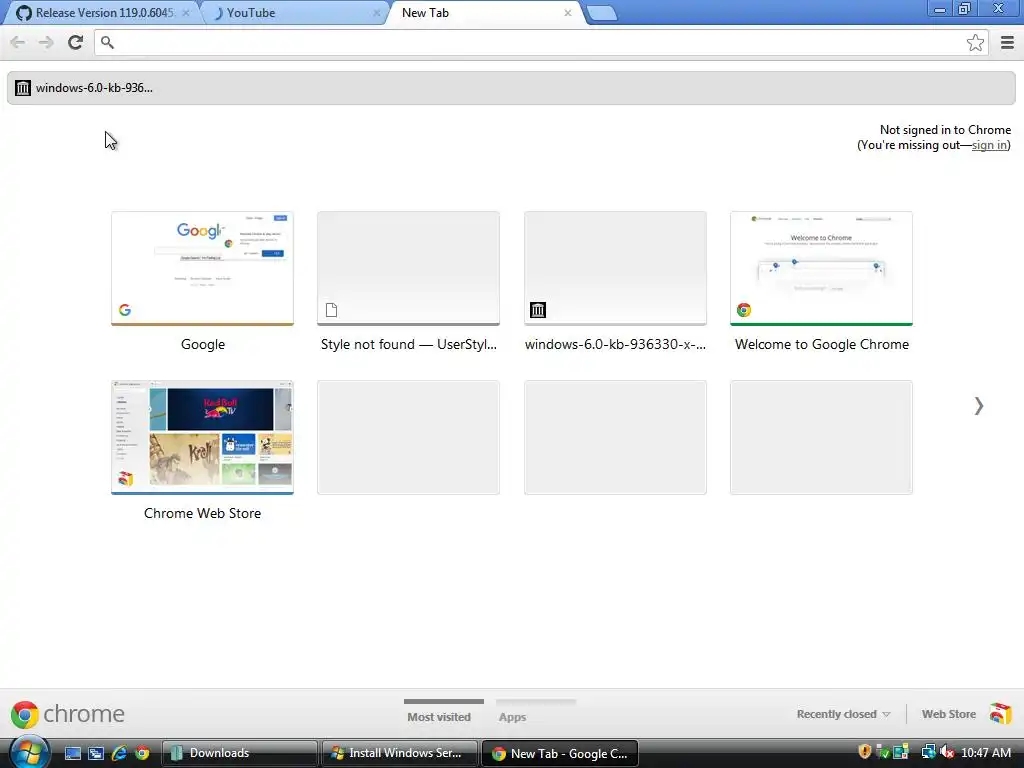Click the browser Forward arrow
The image size is (1024, 768).
46,42
